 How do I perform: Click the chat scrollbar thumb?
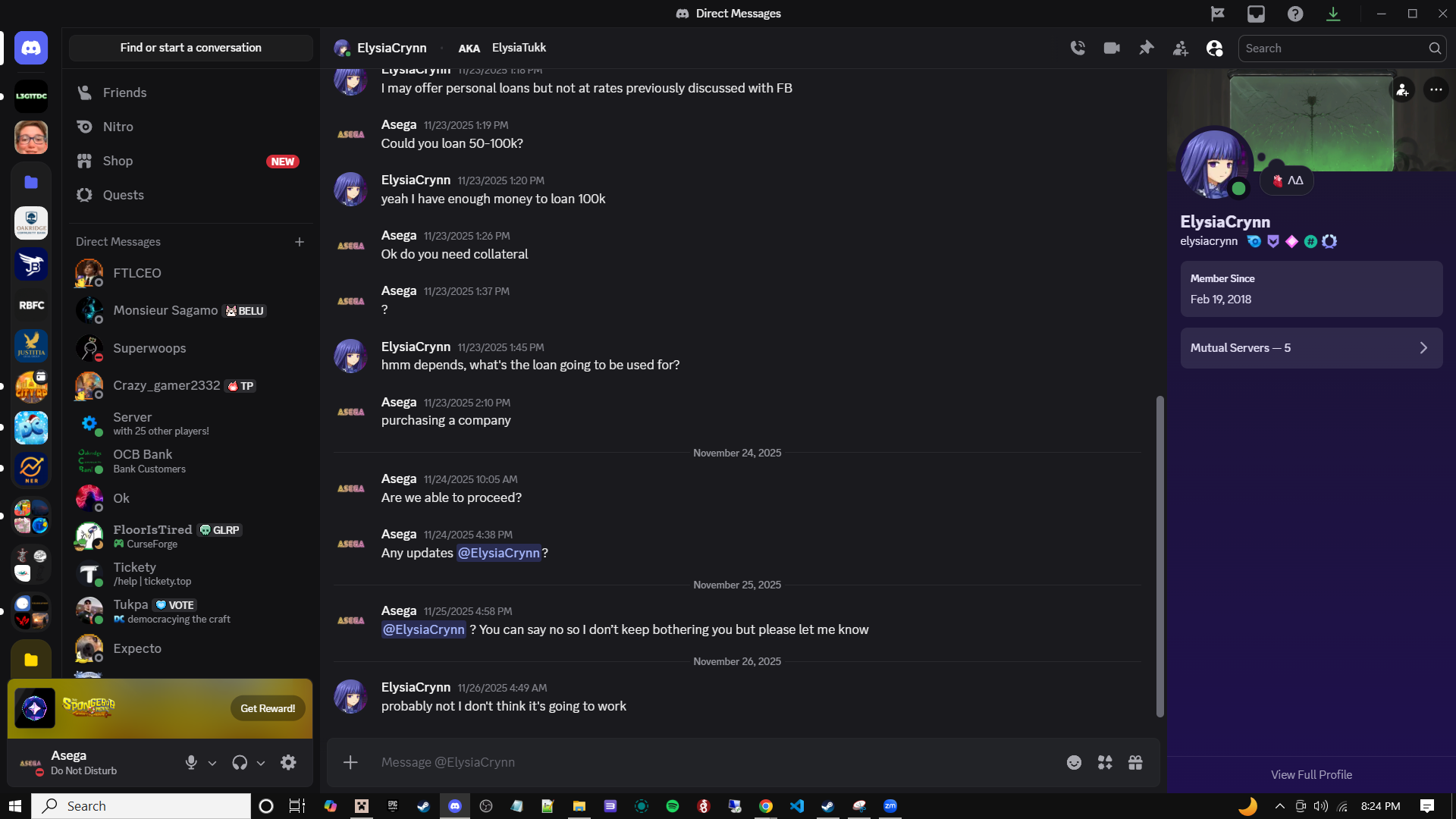[x=1159, y=555]
